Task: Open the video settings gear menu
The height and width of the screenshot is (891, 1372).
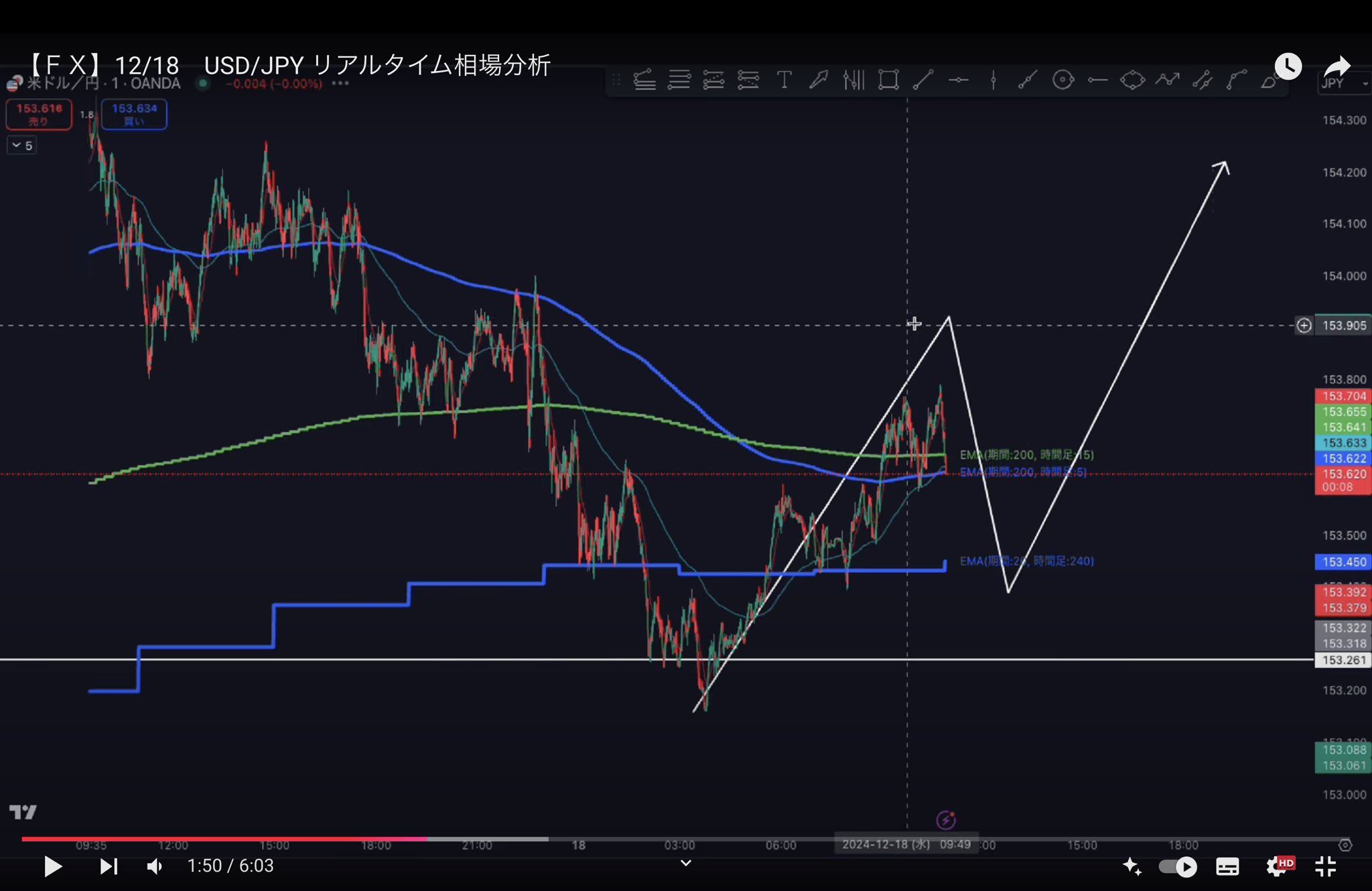Action: tap(1277, 867)
